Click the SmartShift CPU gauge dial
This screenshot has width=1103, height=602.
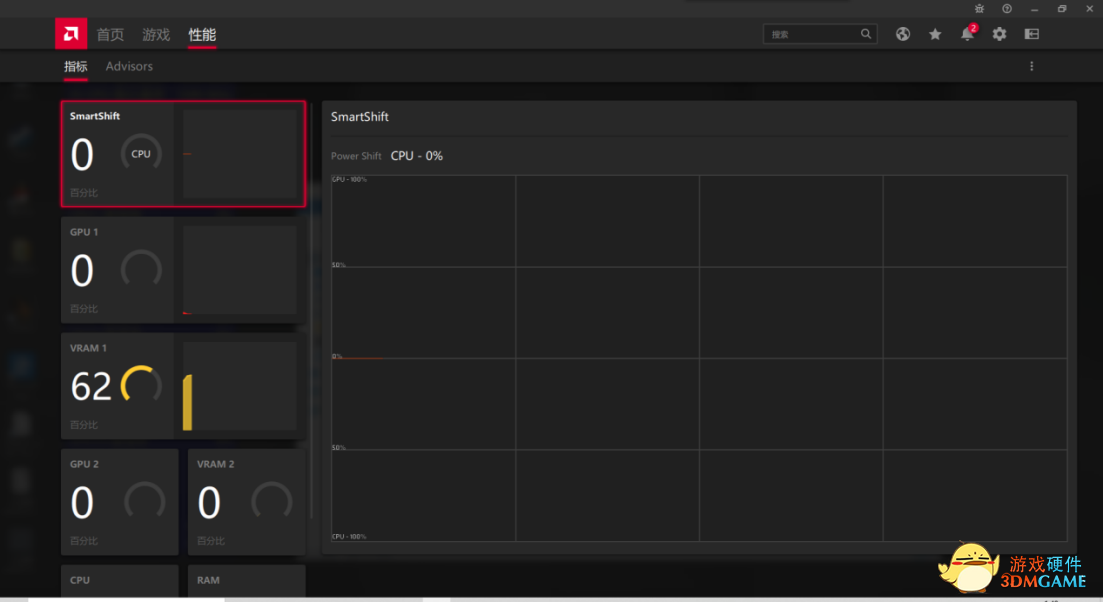[x=141, y=153]
